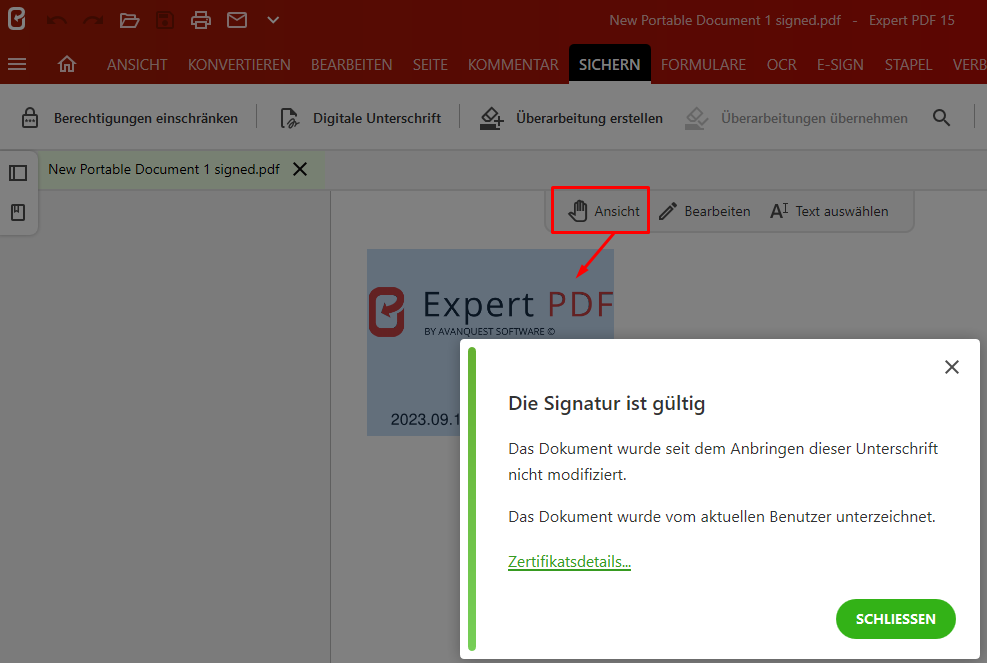Open the OCR ribbon tab
This screenshot has height=663, width=987.
[x=781, y=65]
